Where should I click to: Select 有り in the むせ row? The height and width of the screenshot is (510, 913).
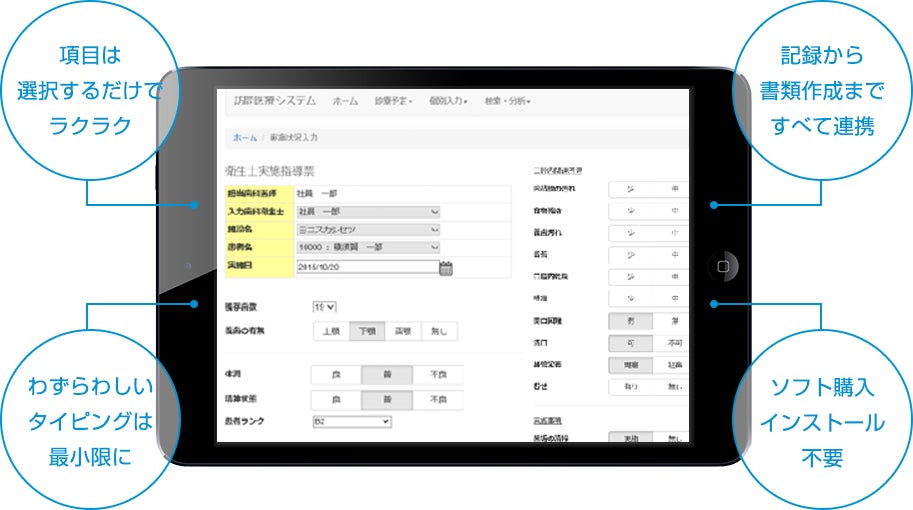630,386
